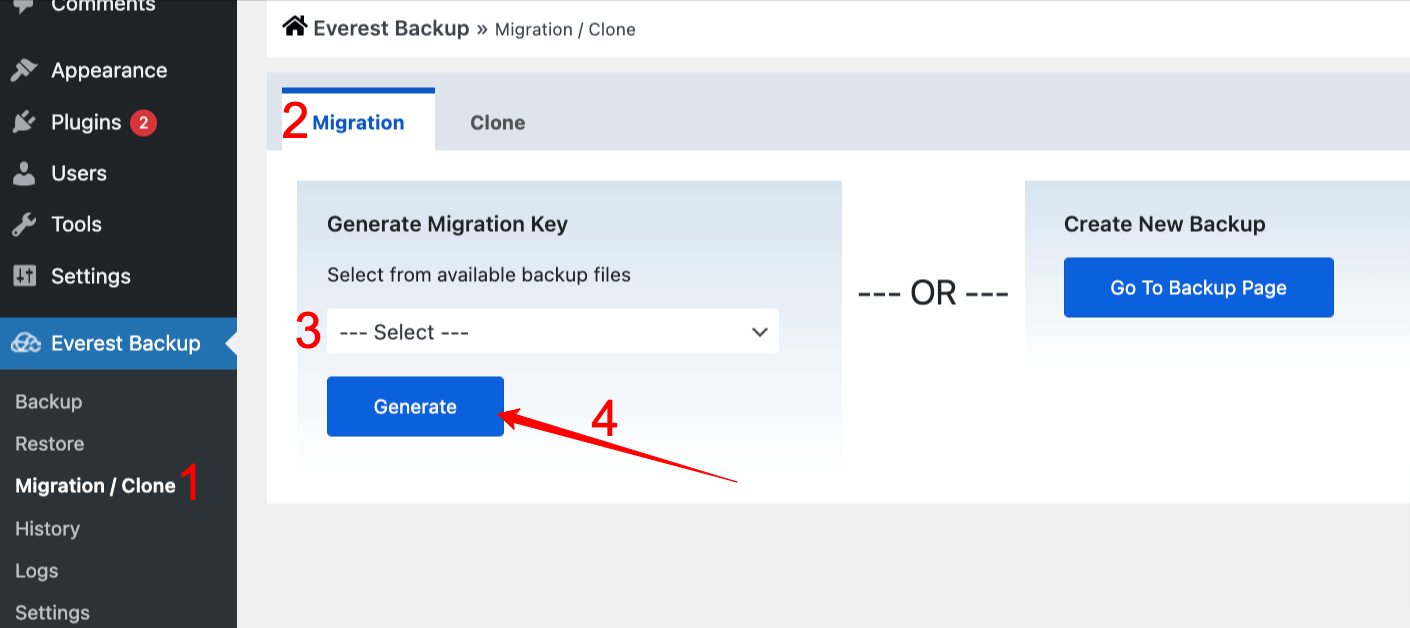
Task: Open the History page
Action: (47, 528)
